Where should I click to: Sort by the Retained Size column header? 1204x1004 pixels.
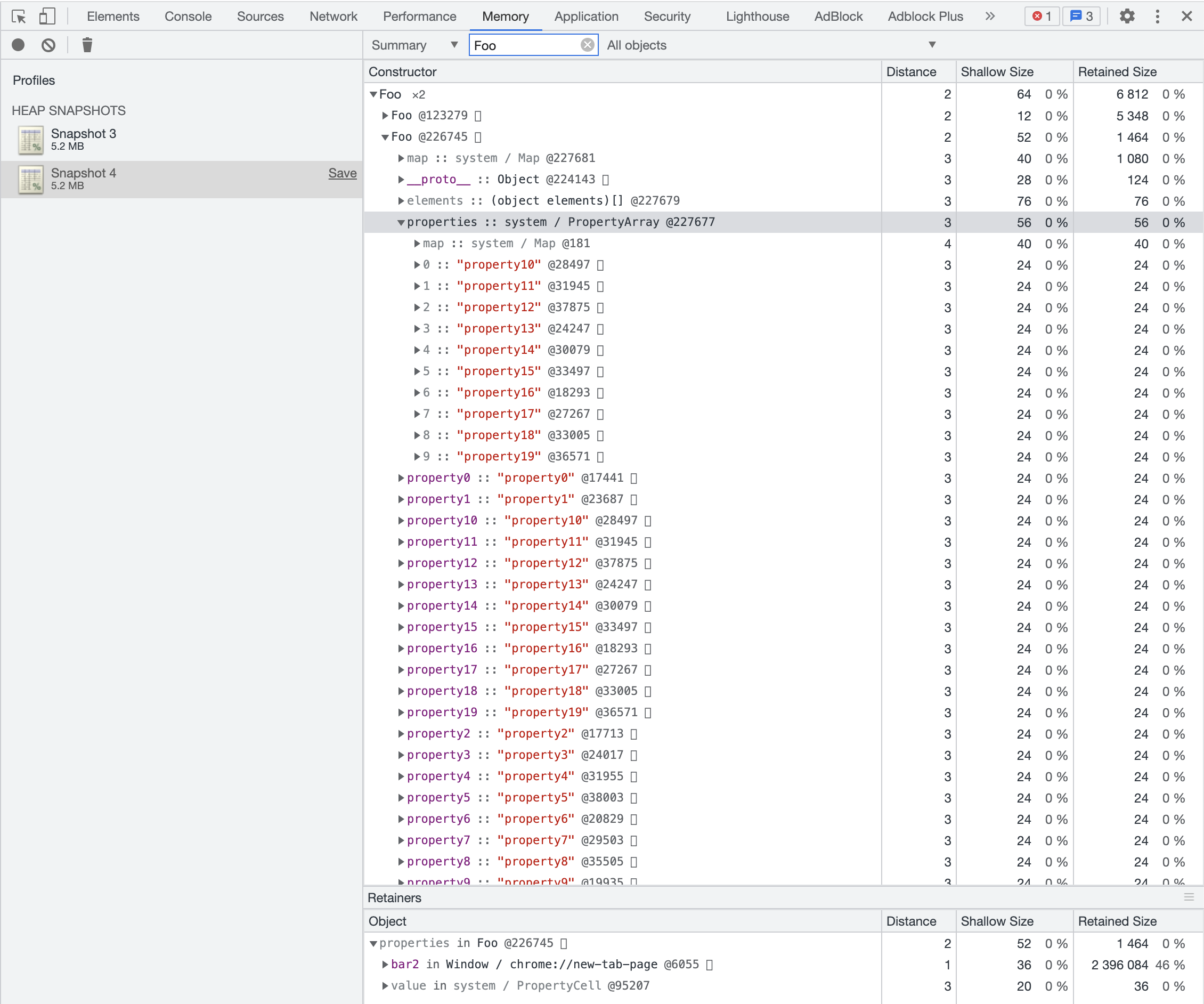[x=1117, y=71]
